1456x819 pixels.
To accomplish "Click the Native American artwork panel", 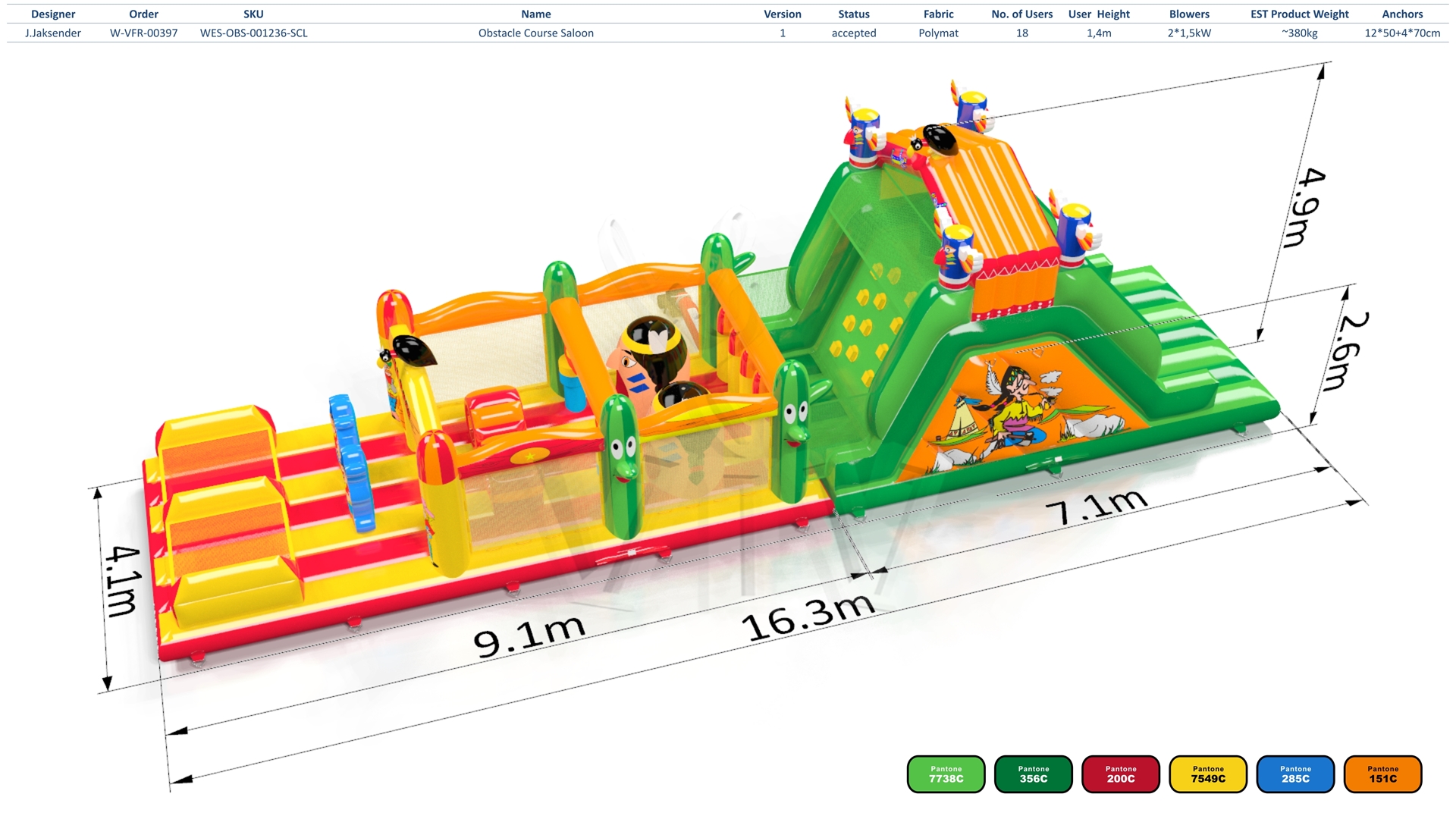I will coord(1024,413).
